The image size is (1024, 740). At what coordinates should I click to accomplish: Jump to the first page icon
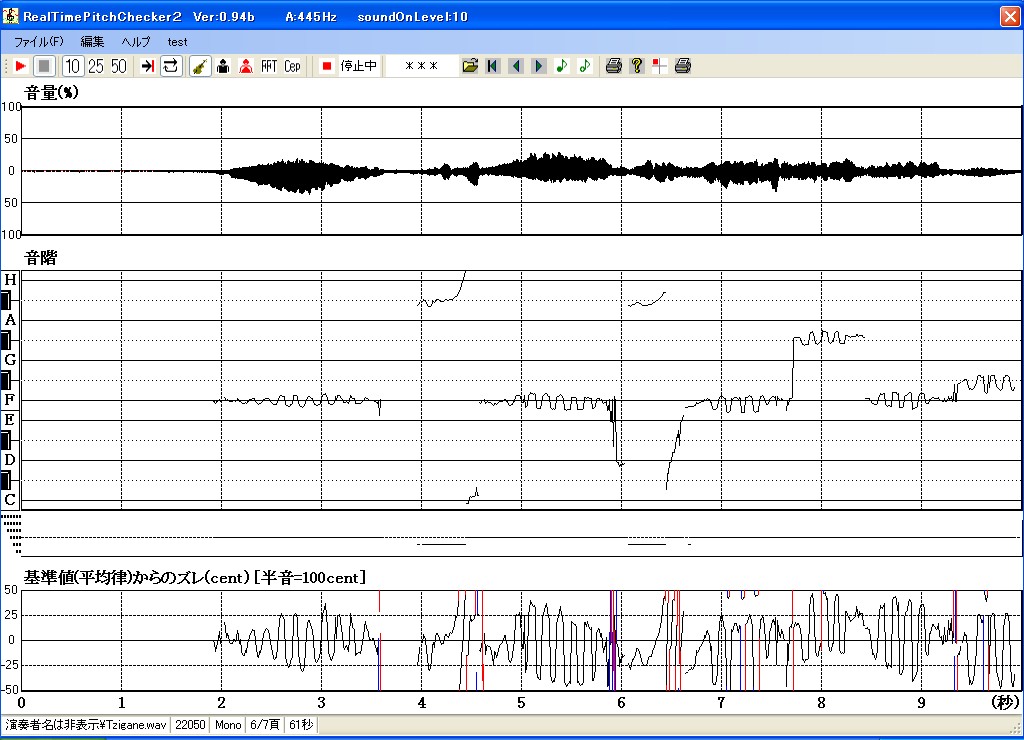(x=493, y=66)
